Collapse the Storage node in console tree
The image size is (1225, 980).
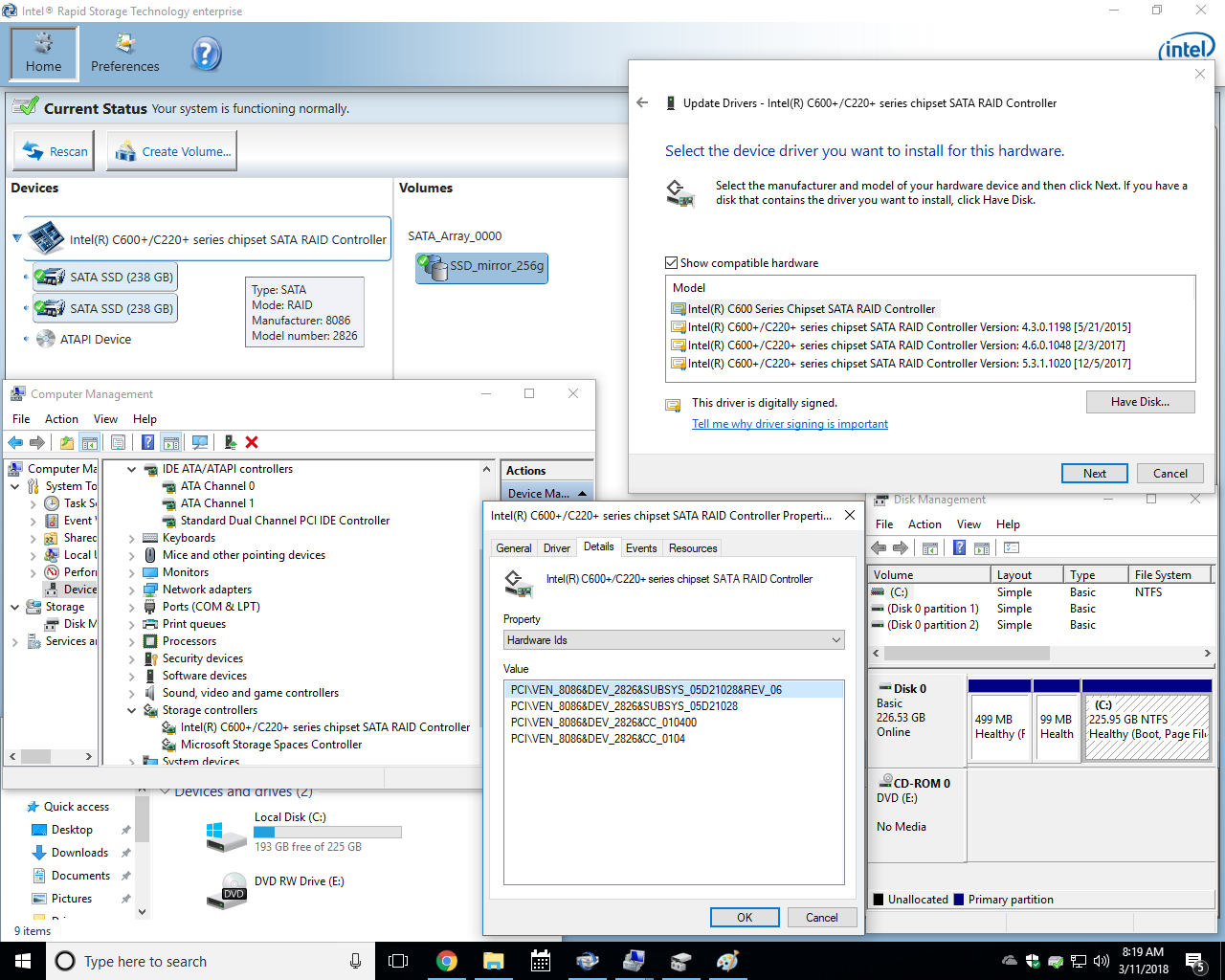click(15, 607)
